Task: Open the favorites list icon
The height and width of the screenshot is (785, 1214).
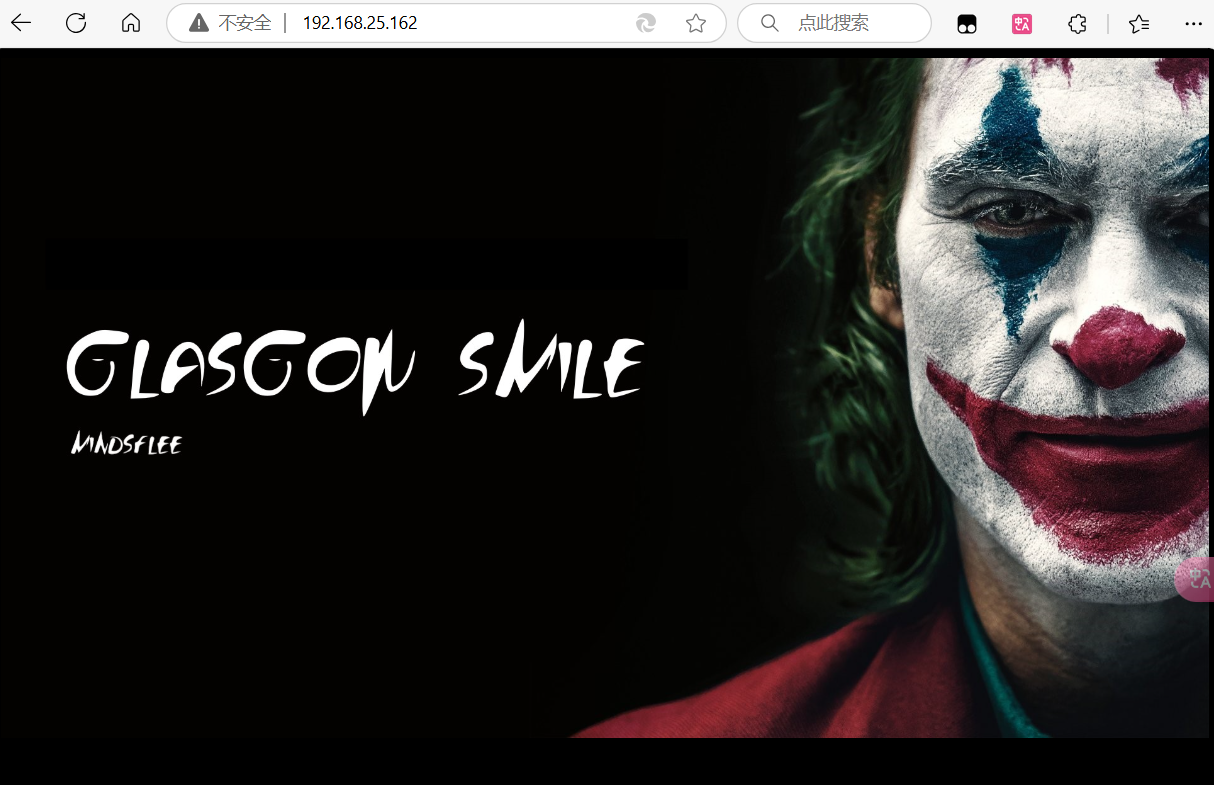Action: tap(1139, 24)
